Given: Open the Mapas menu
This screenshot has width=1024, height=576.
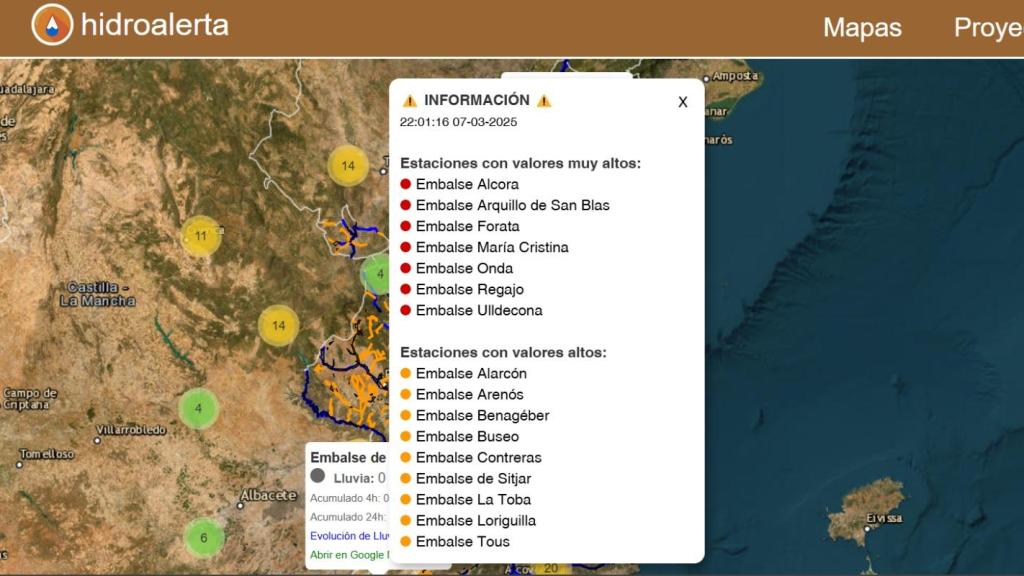Looking at the screenshot, I should 861,28.
